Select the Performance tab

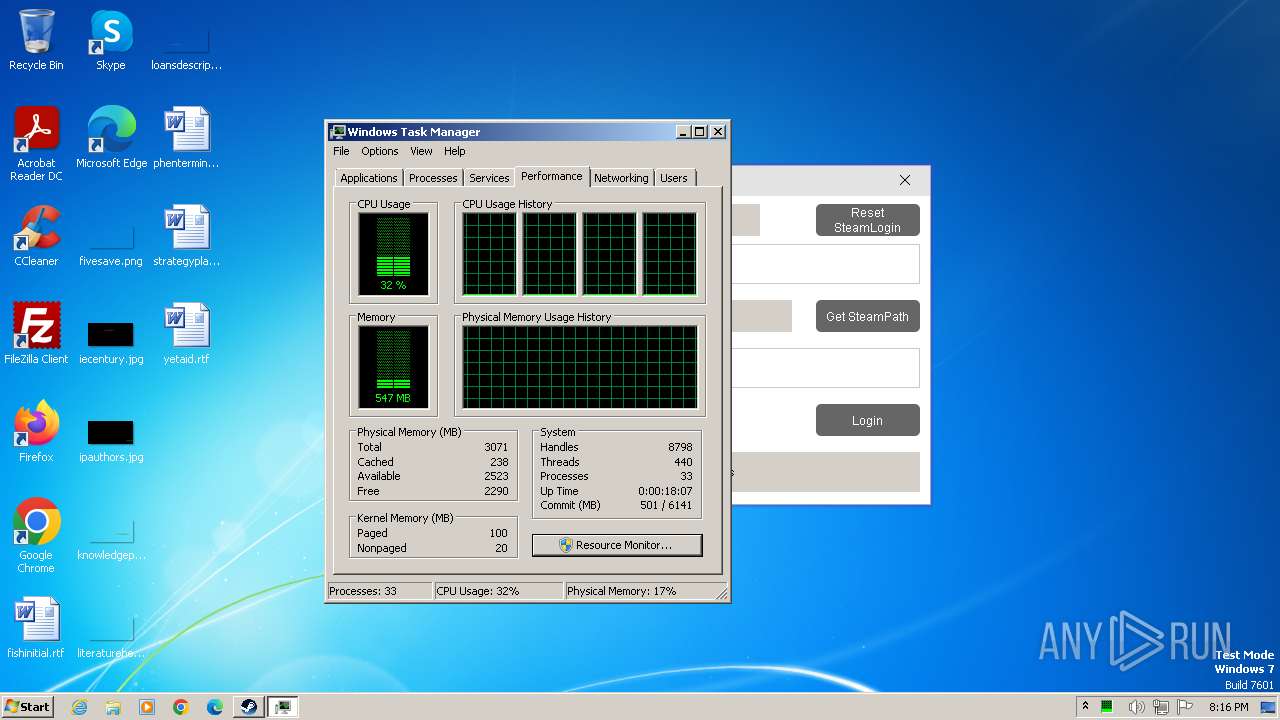(552, 176)
